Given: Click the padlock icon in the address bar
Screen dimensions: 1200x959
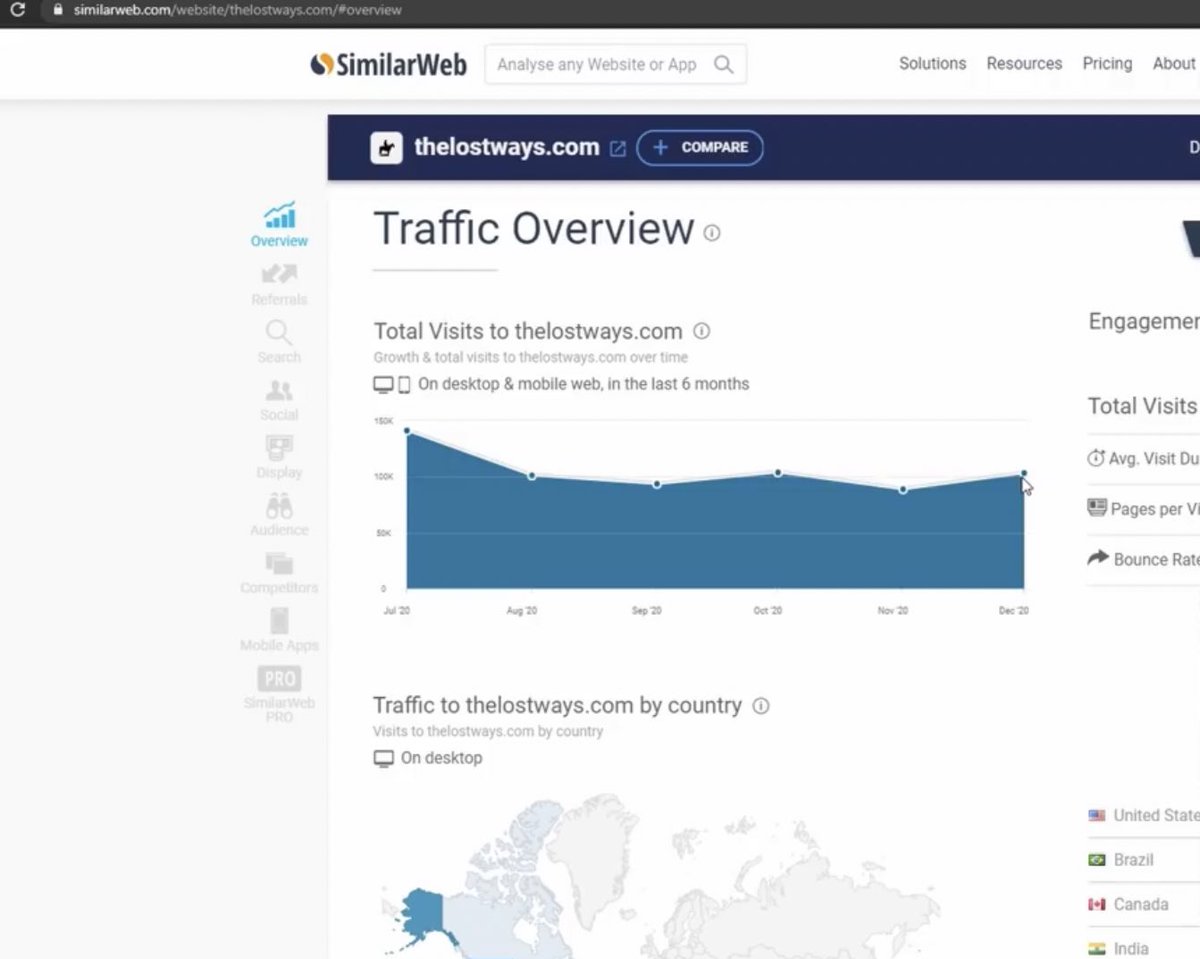Looking at the screenshot, I should 57,10.
